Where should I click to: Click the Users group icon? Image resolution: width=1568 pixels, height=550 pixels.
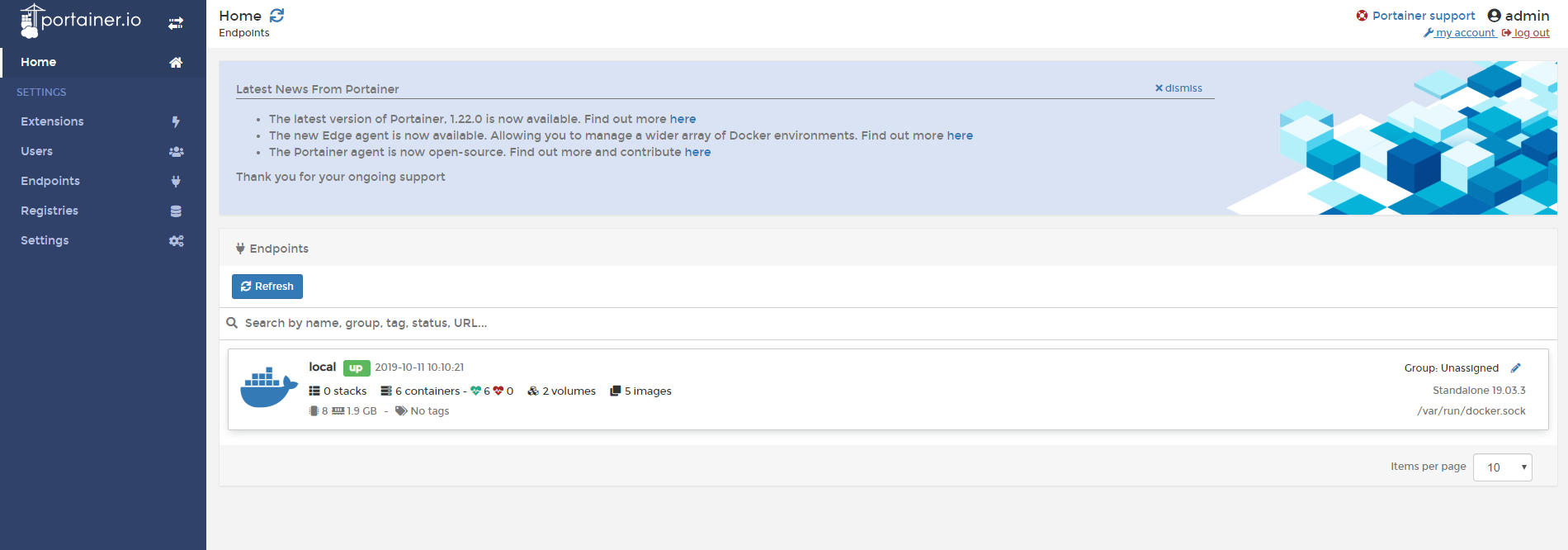coord(176,152)
